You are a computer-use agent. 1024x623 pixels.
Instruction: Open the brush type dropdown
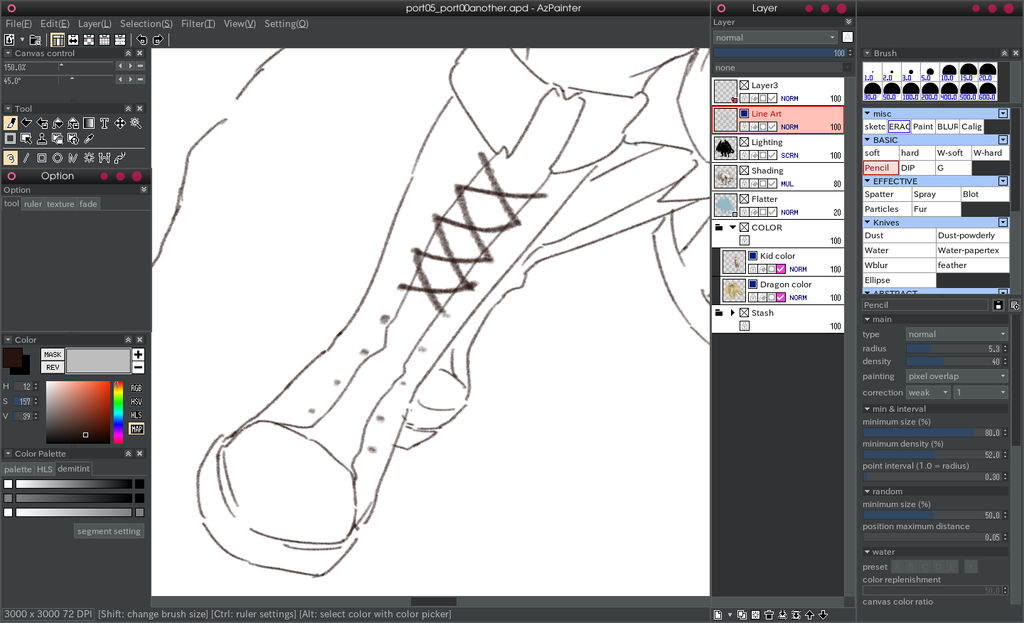click(x=956, y=334)
